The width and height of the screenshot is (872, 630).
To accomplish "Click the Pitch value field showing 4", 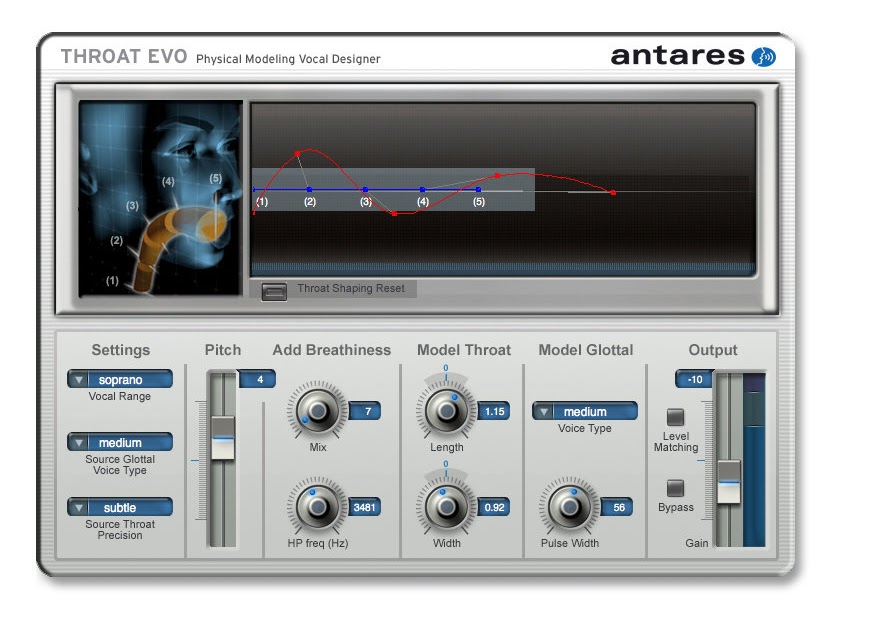I will click(257, 379).
